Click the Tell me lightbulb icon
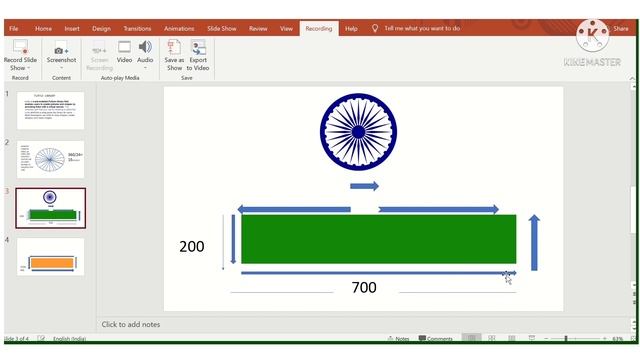The image size is (640, 360). (x=375, y=28)
